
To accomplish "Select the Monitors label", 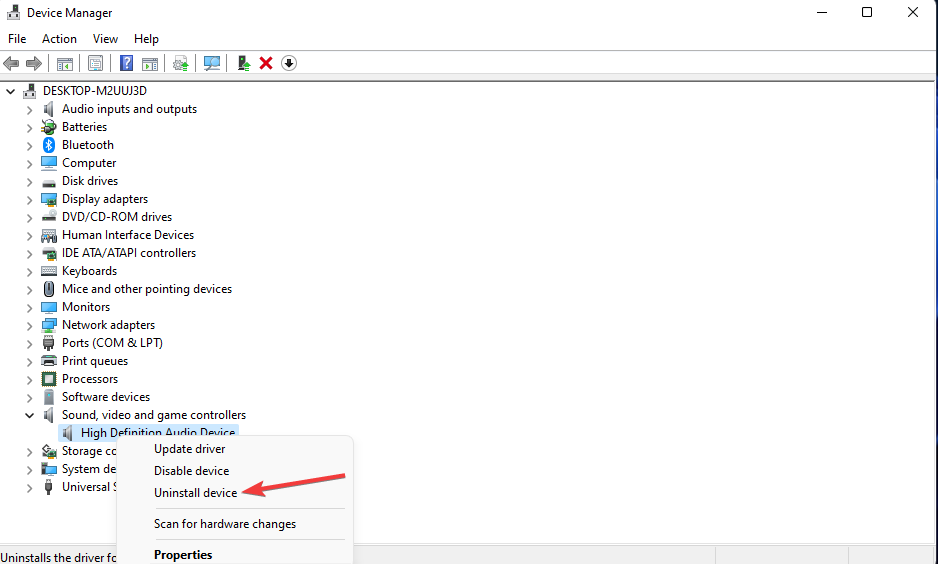I will [86, 307].
